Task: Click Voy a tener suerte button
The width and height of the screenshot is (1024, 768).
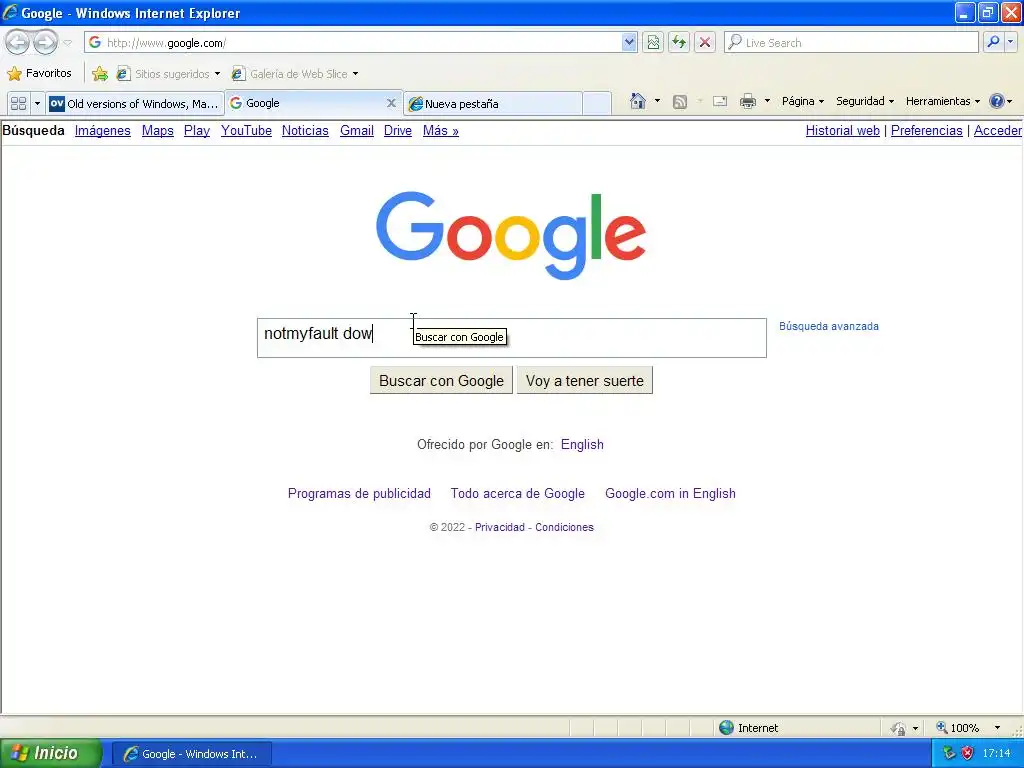Action: pyautogui.click(x=584, y=381)
